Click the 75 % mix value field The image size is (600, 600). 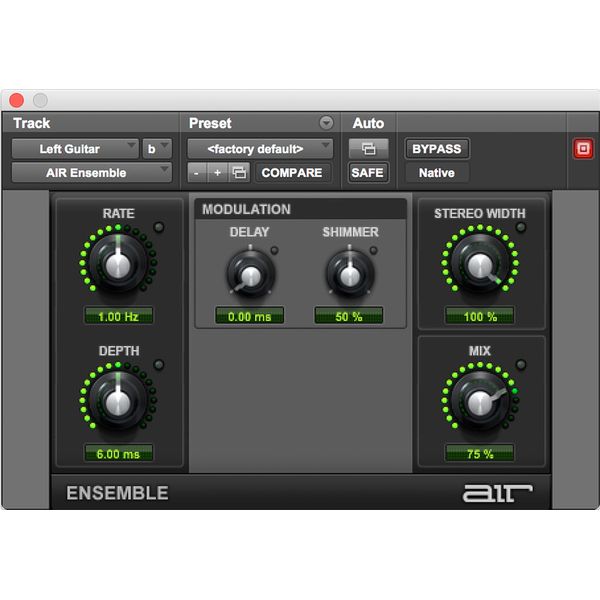pos(480,453)
